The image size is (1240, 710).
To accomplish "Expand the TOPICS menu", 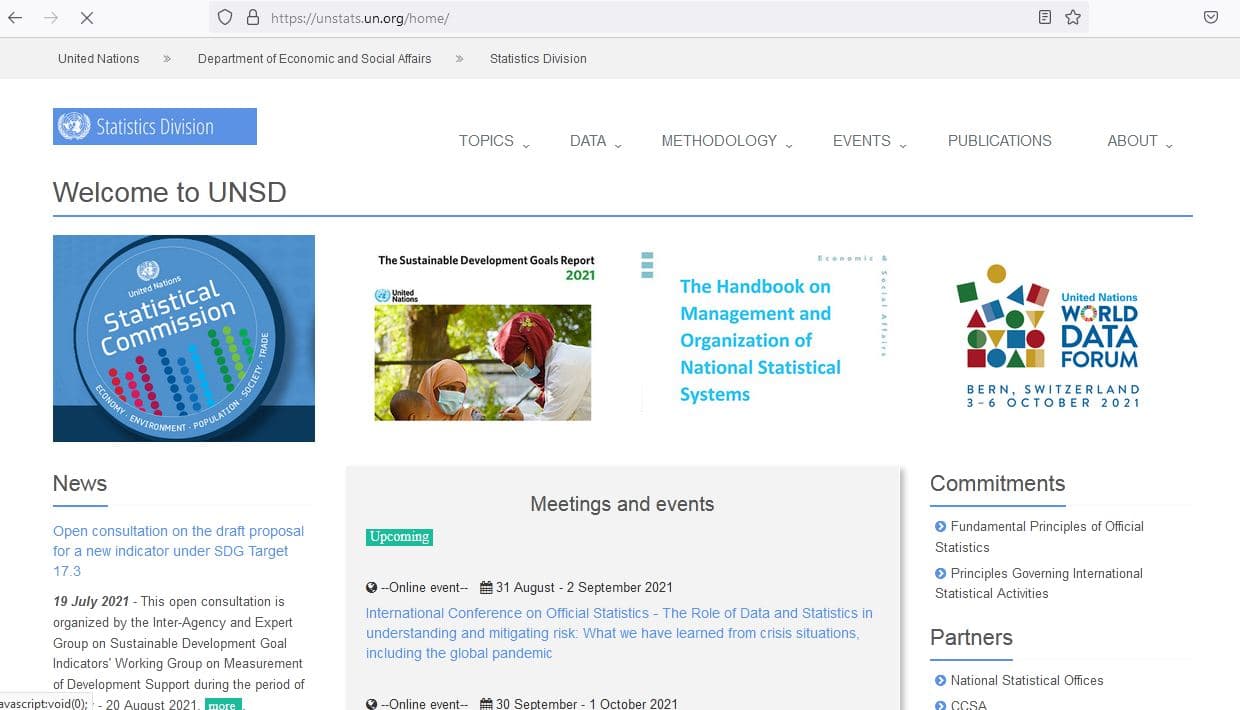I will (x=494, y=141).
